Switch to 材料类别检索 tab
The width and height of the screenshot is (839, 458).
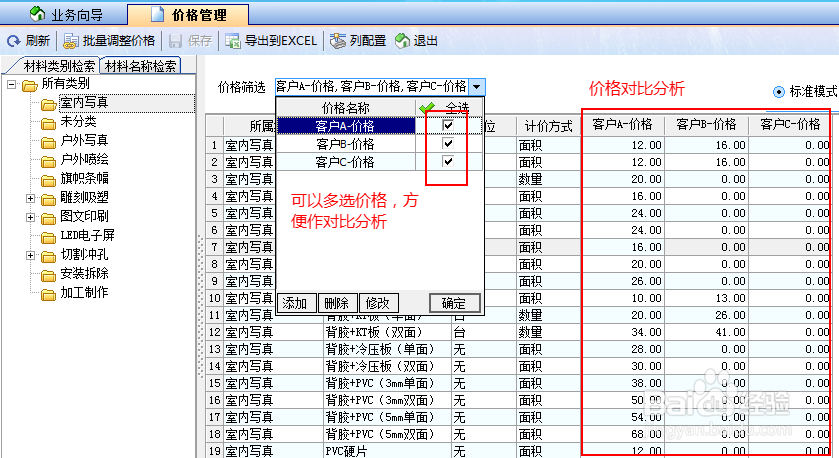[x=59, y=66]
